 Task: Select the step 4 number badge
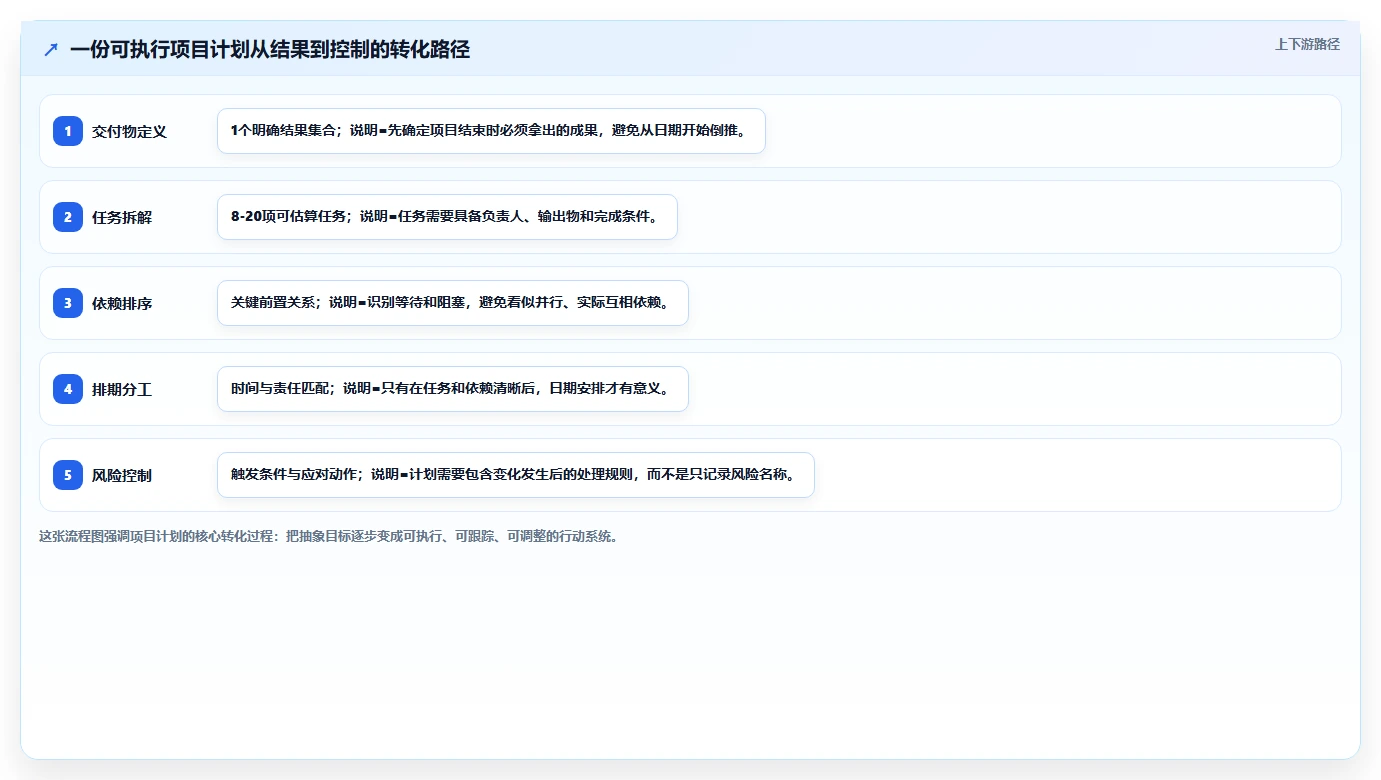pos(68,389)
